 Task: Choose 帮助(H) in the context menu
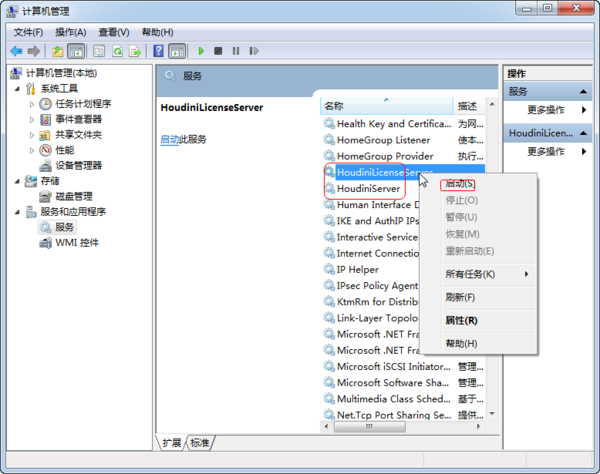coord(461,344)
